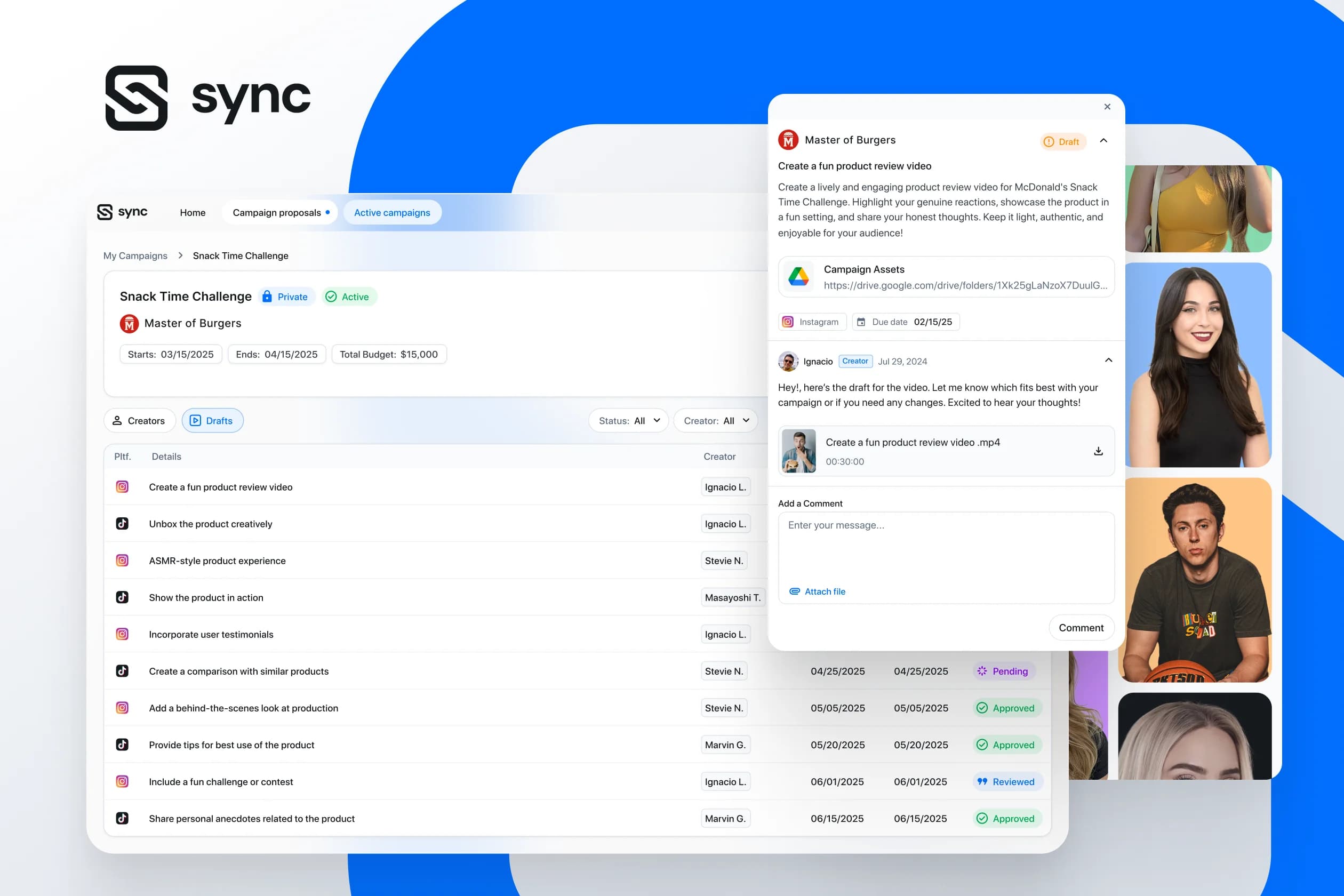Click the download icon for the mp4 file
Screen dimensions: 1344x896
click(x=1098, y=451)
